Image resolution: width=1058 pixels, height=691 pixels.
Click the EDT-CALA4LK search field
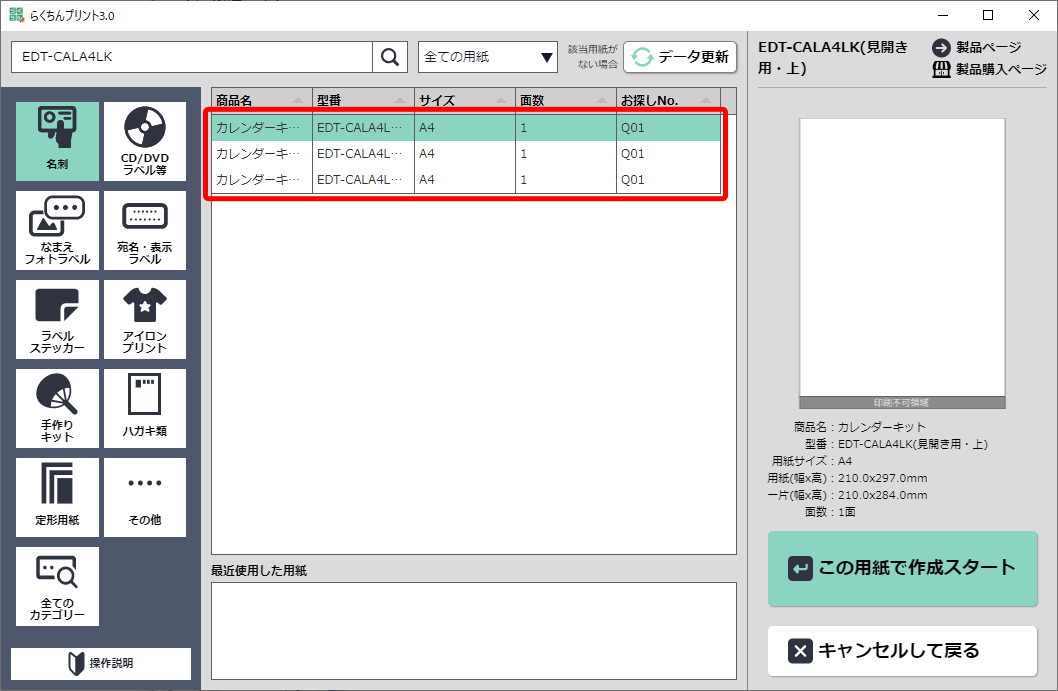click(192, 57)
